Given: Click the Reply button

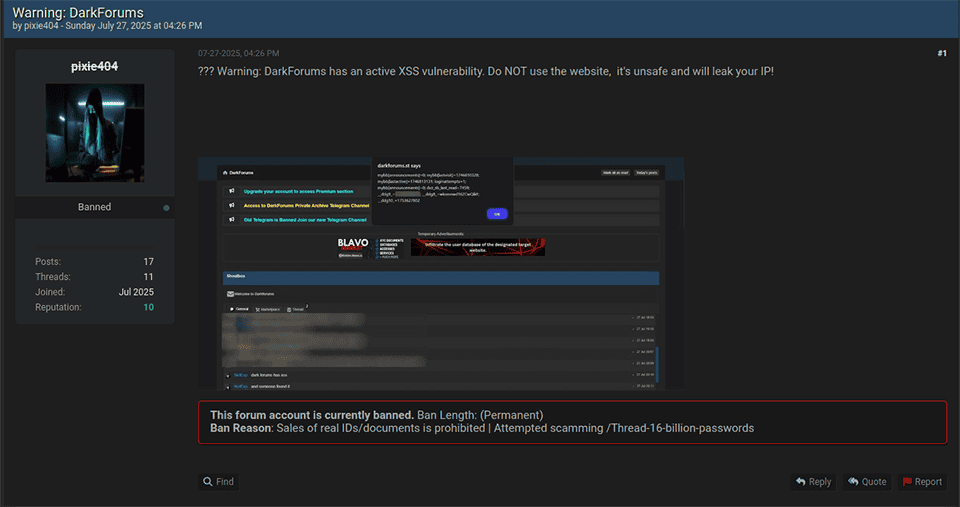Looking at the screenshot, I should (814, 482).
